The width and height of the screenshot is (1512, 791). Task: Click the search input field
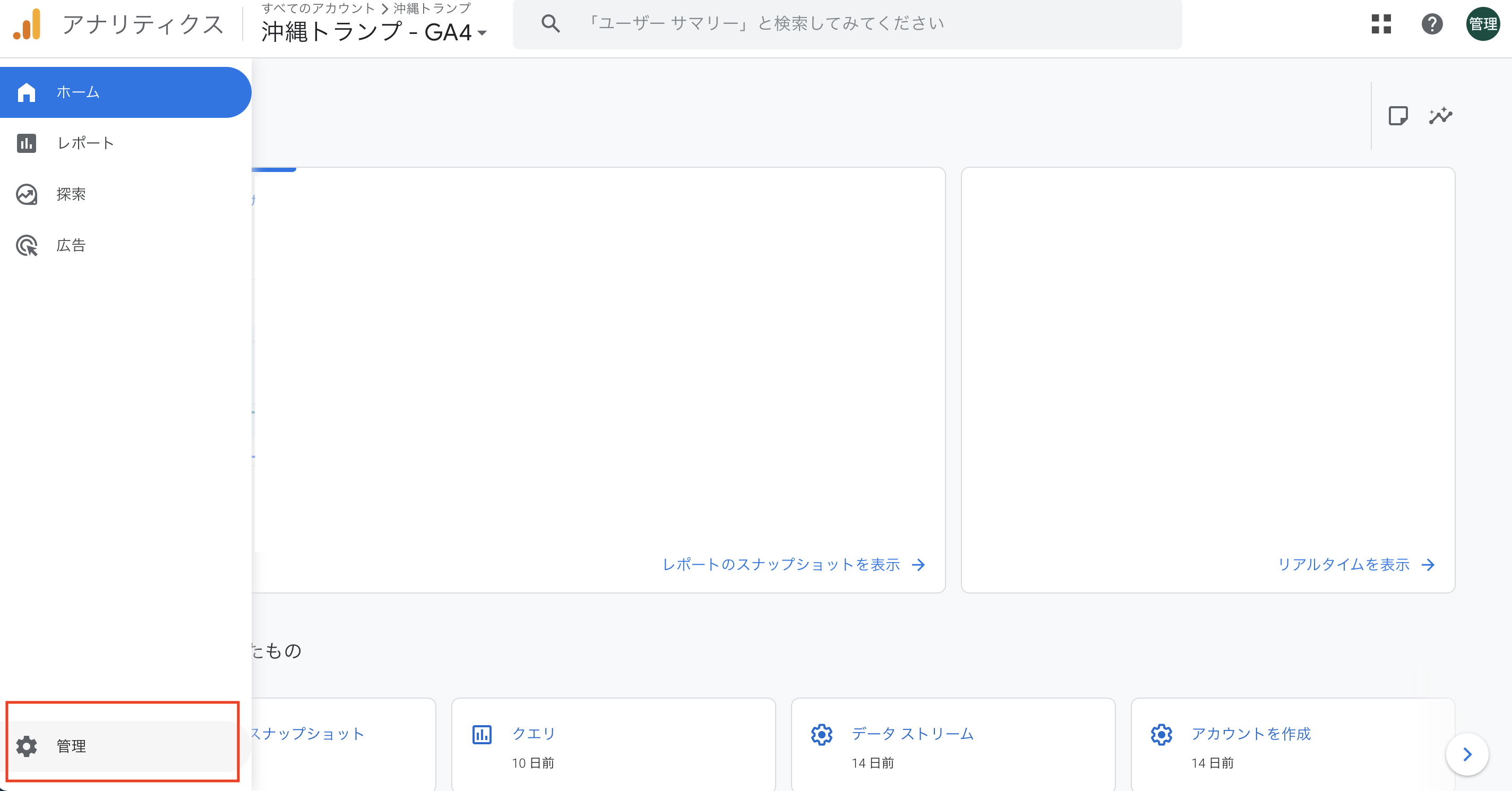pos(822,23)
